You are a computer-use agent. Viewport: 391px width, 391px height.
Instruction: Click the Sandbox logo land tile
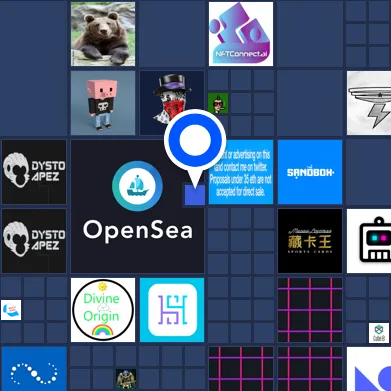(x=310, y=172)
